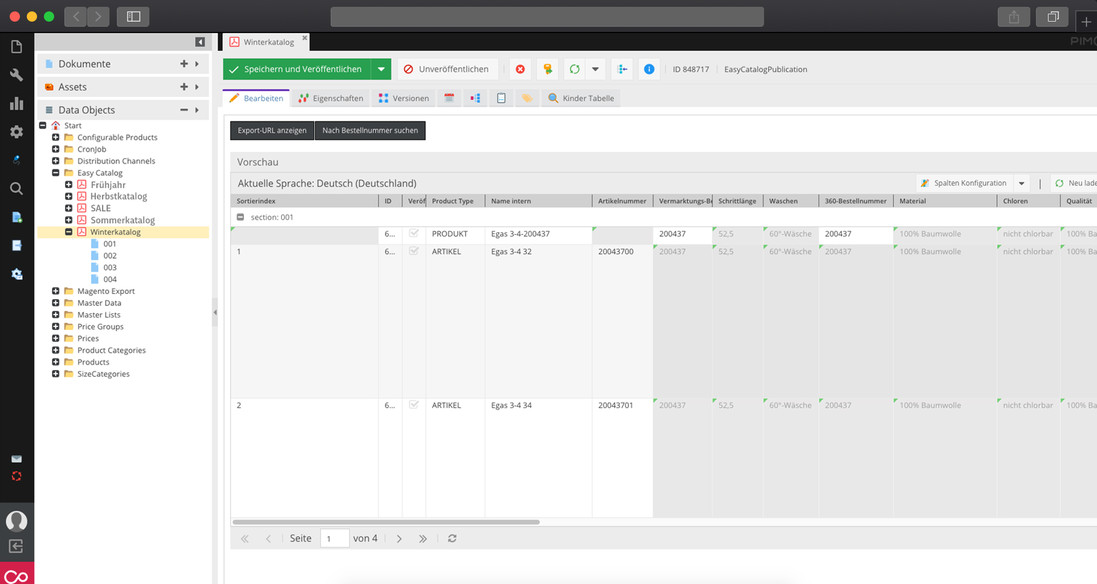Open the wrench Tools menu in sidebar
This screenshot has width=1097, height=584.
point(16,75)
